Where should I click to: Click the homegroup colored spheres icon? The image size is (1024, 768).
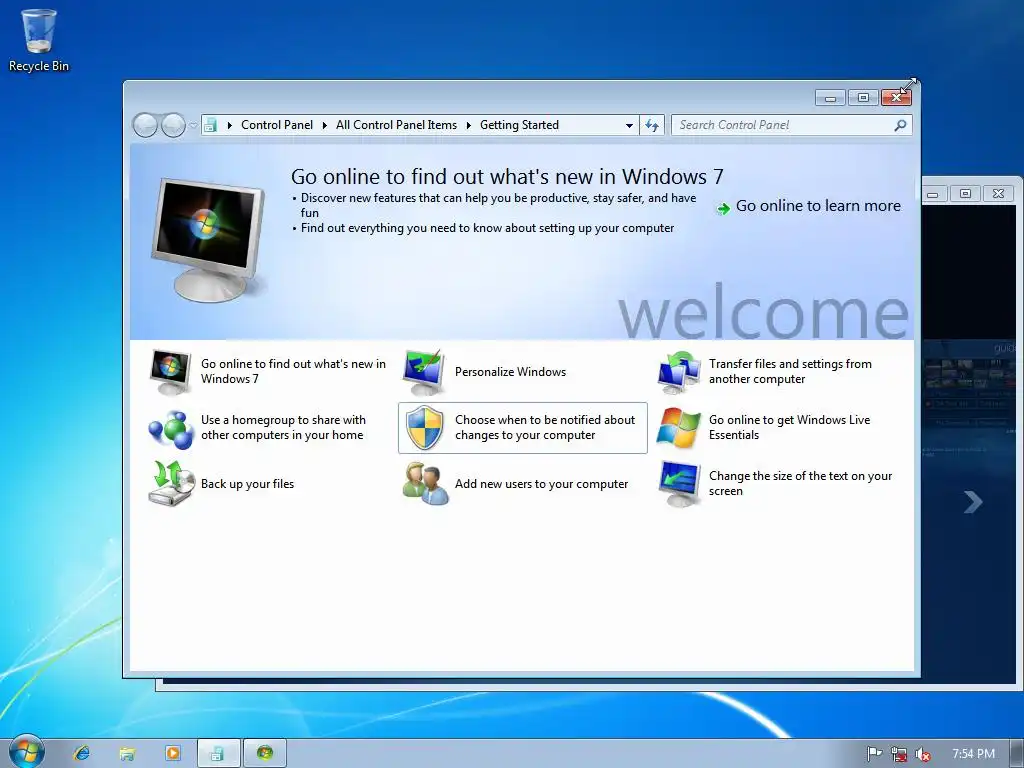170,428
